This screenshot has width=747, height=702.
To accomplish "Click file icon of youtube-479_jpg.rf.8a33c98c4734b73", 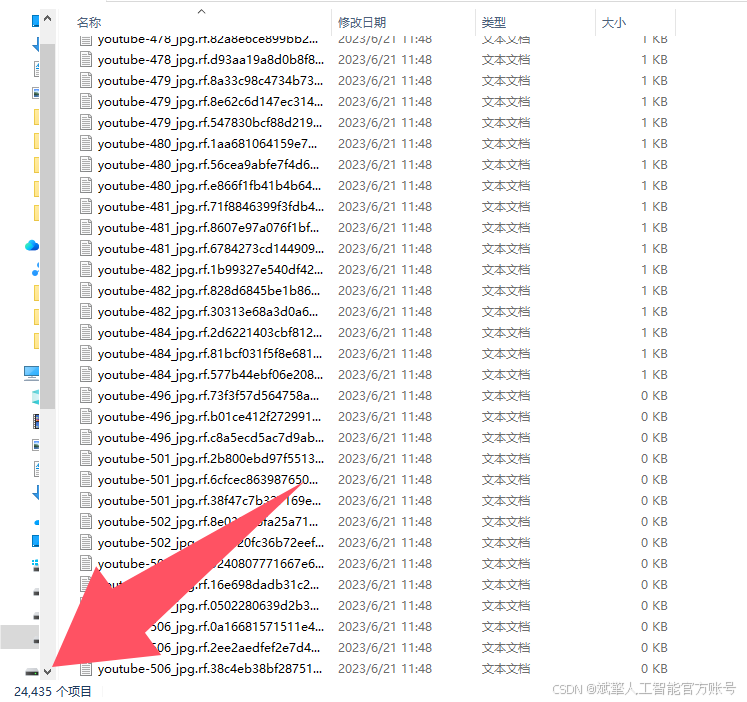I will tap(86, 80).
